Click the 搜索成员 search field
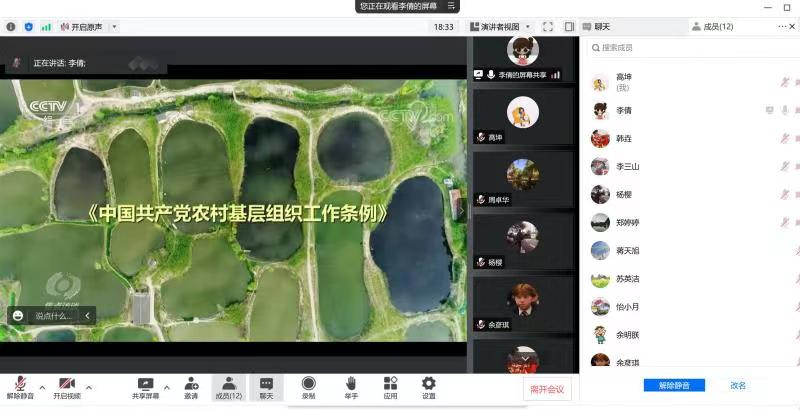 [x=694, y=48]
